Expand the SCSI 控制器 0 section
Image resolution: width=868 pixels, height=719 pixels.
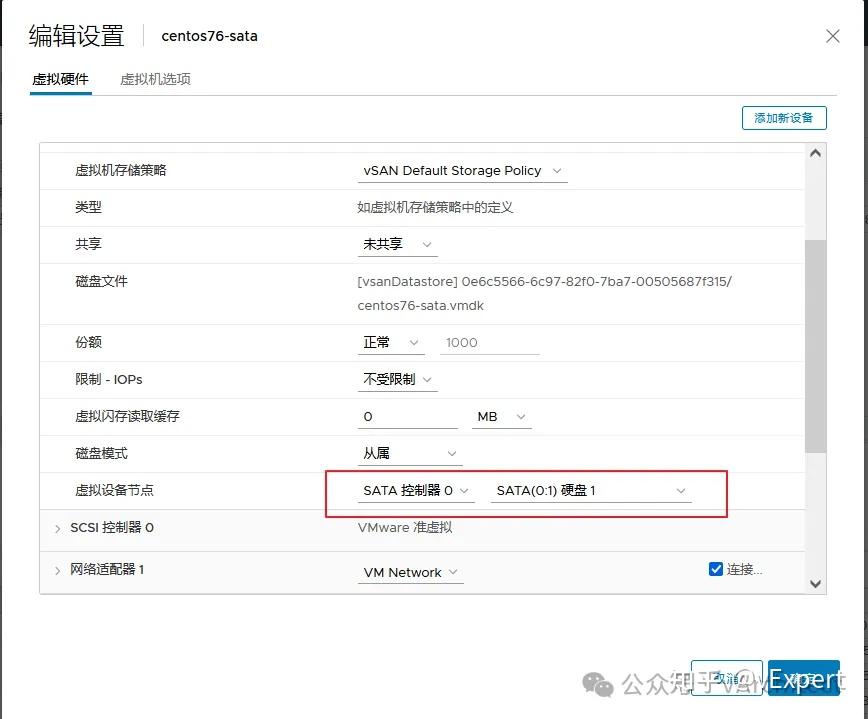[57, 528]
